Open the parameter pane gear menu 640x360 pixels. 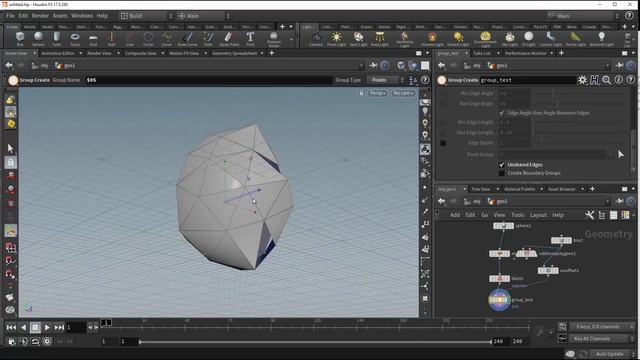point(582,80)
